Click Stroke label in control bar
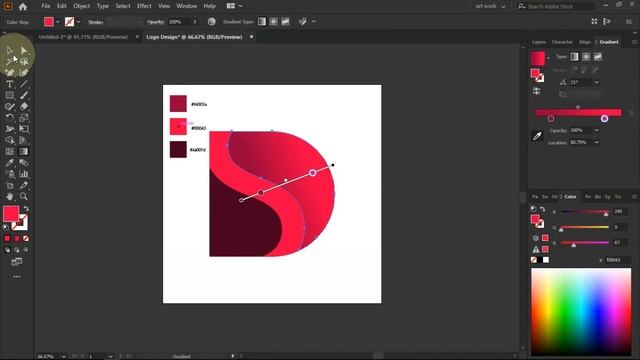The height and width of the screenshot is (360, 640). 96,22
